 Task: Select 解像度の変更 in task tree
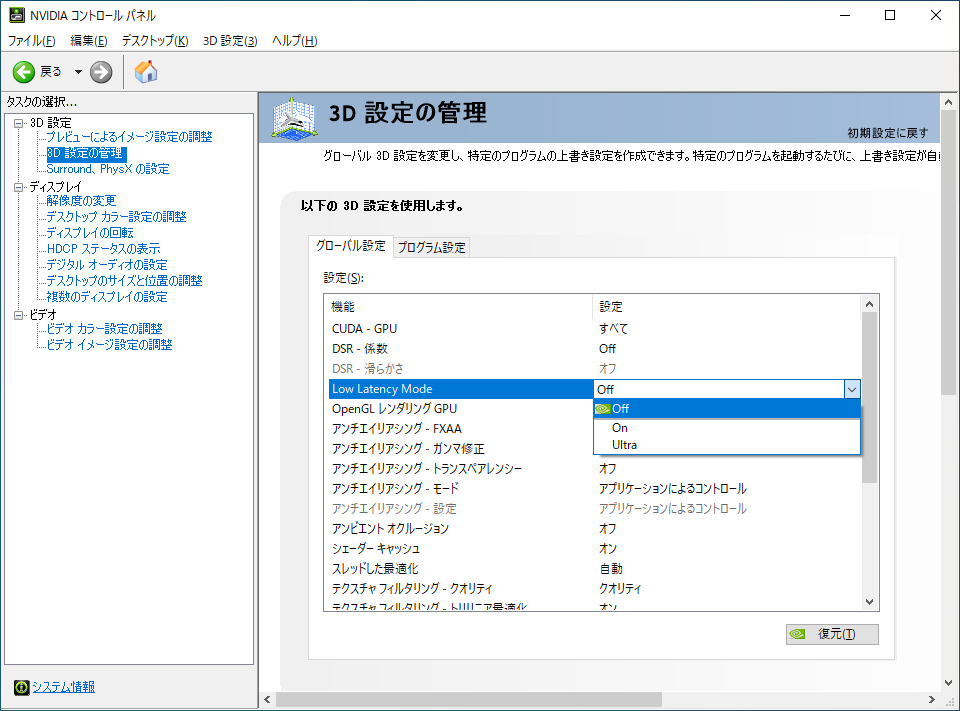81,201
